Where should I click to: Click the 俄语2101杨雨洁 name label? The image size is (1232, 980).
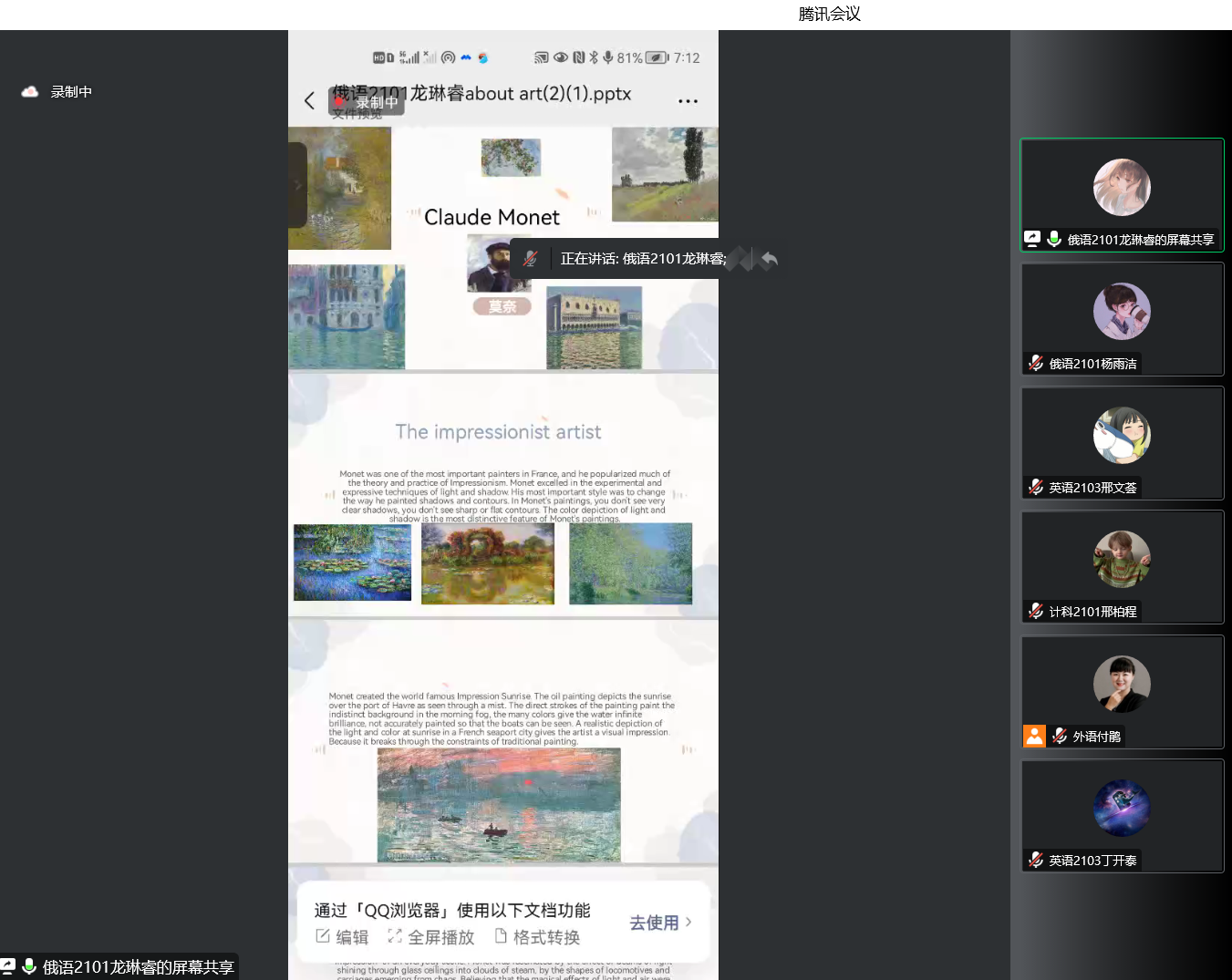pos(1092,363)
